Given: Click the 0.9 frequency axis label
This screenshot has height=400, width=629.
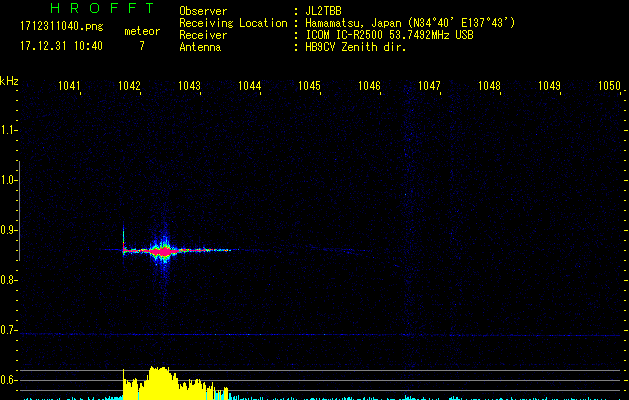Looking at the screenshot, I should point(9,230).
